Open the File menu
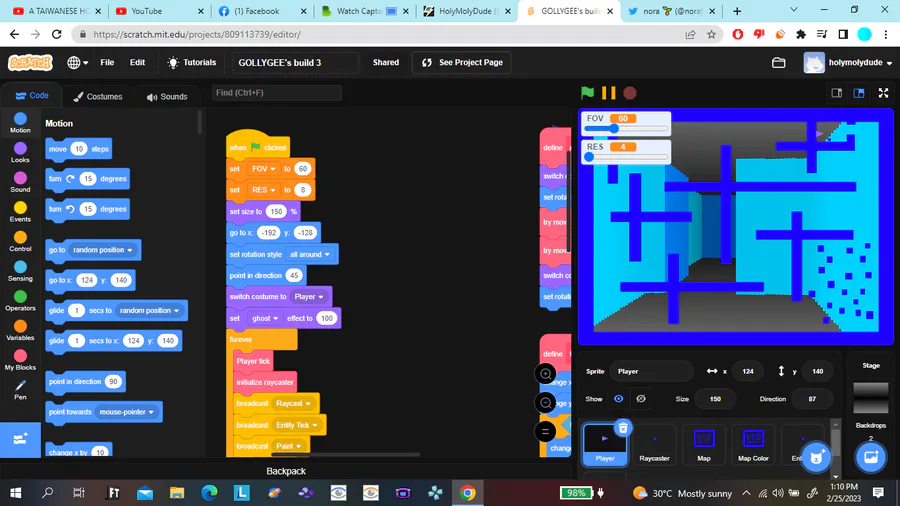Viewport: 900px width, 506px height. (x=107, y=63)
